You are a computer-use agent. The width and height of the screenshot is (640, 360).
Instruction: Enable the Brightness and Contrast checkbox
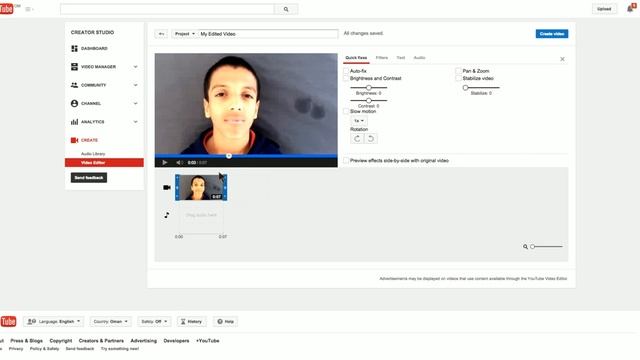tap(346, 78)
